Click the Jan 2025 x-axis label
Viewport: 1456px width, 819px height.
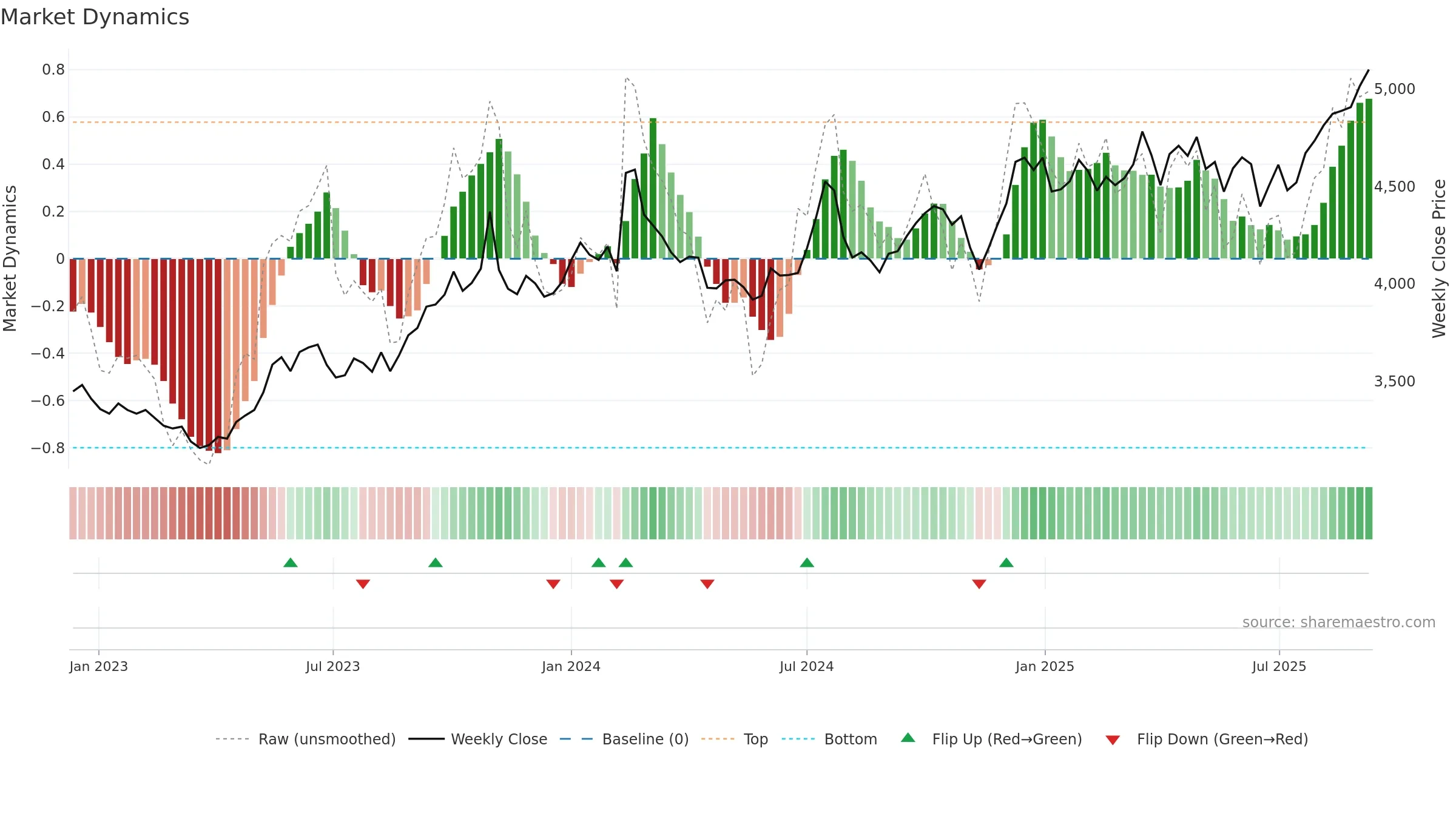tap(1045, 666)
